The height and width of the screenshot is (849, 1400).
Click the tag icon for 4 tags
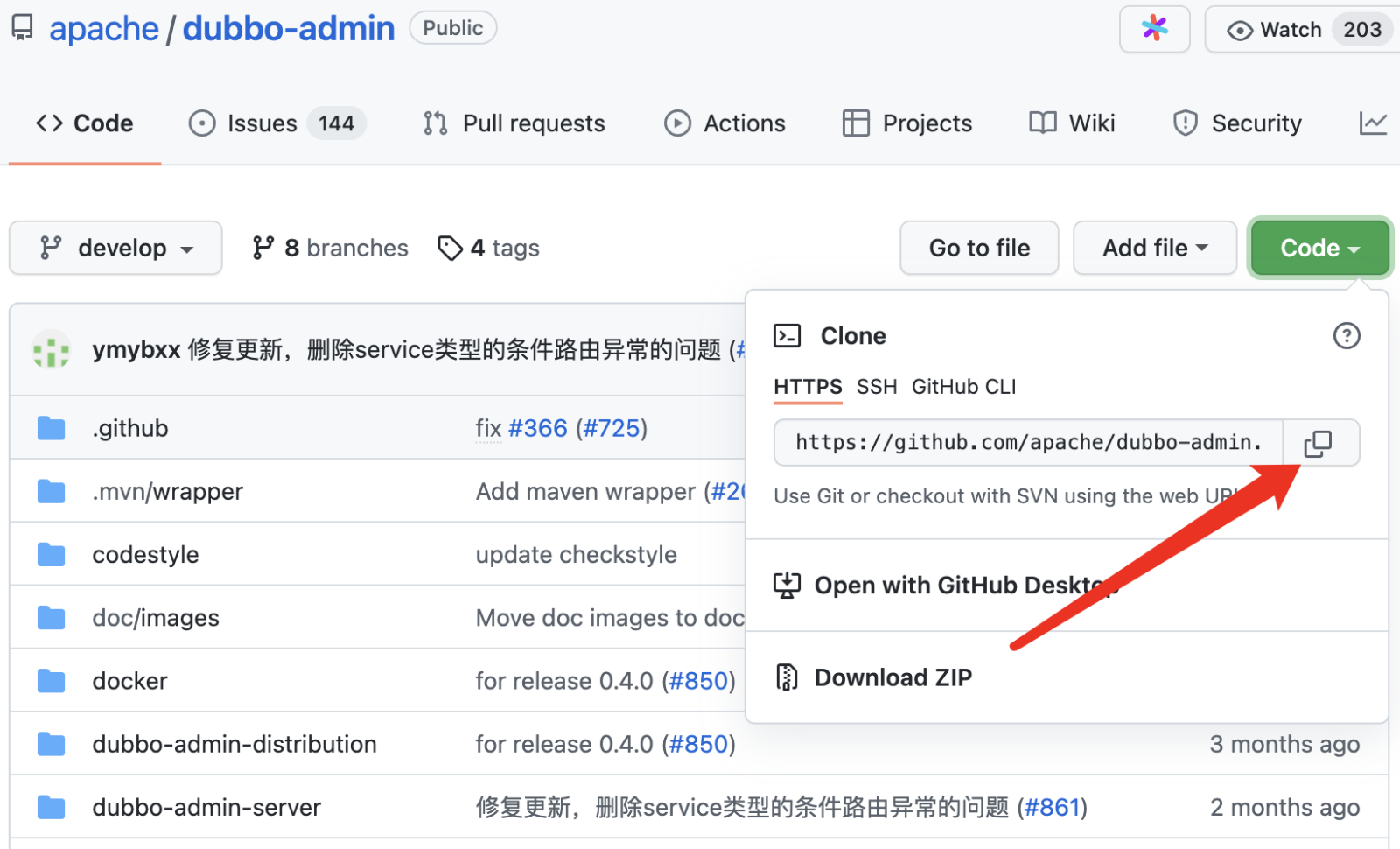pyautogui.click(x=450, y=249)
